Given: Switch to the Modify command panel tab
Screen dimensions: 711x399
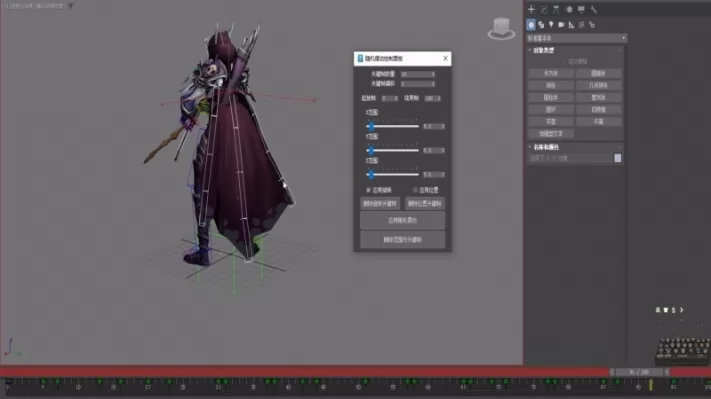Looking at the screenshot, I should click(544, 10).
